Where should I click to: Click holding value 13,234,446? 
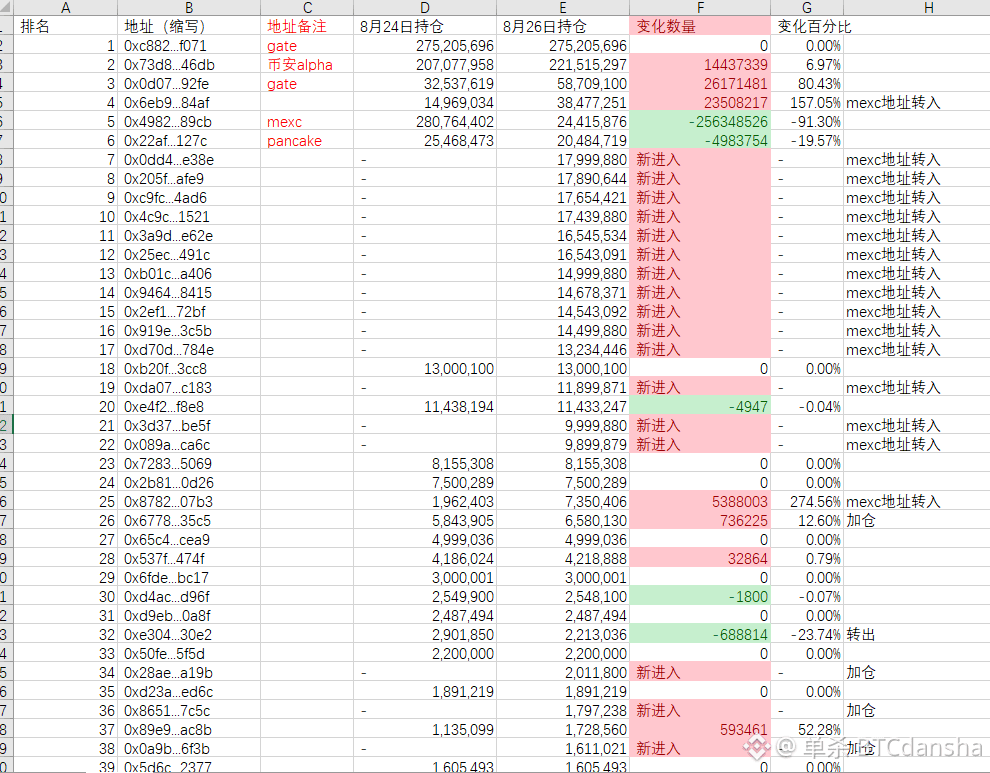(x=563, y=349)
